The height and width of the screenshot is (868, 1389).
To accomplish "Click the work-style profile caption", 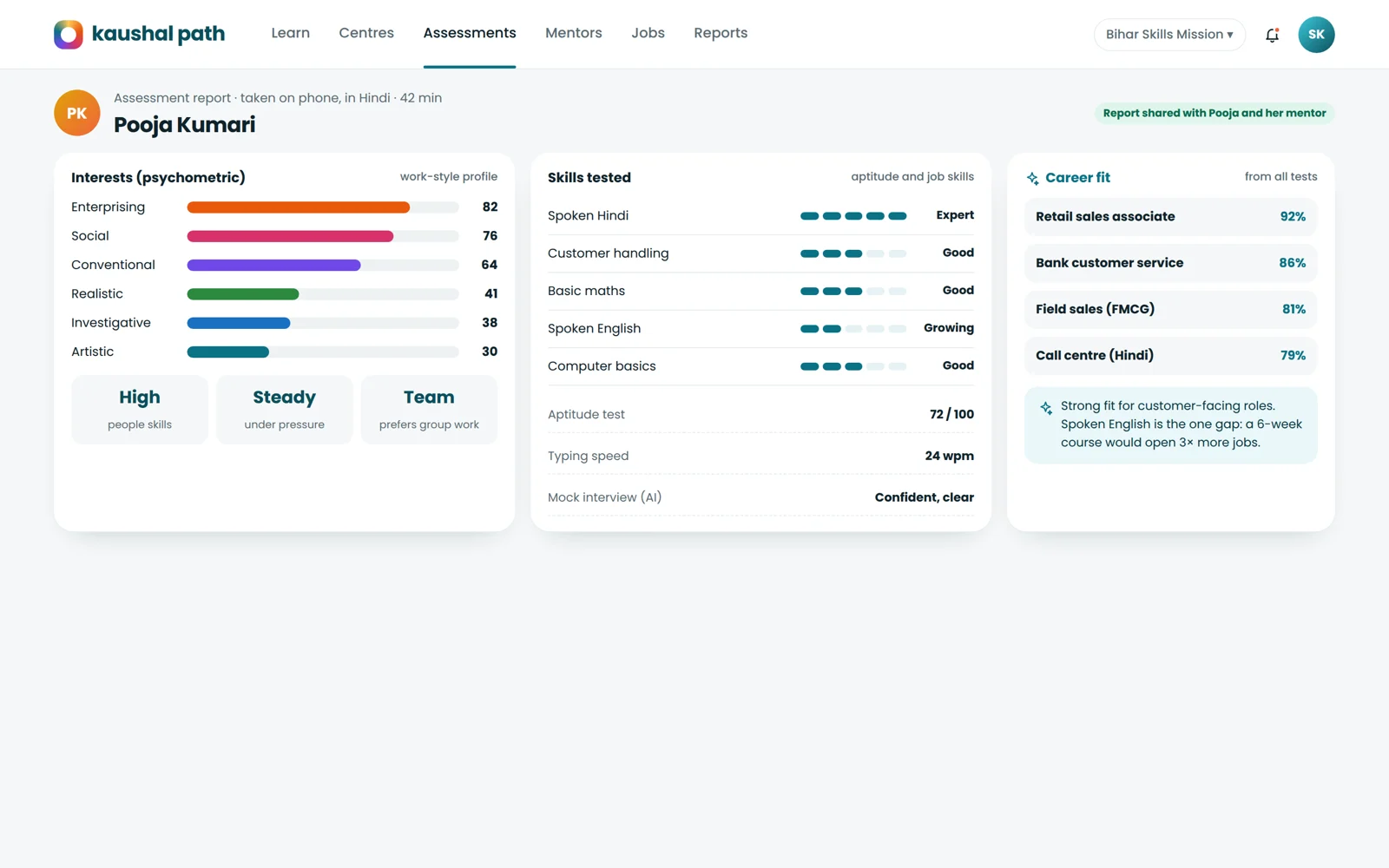I will point(449,176).
